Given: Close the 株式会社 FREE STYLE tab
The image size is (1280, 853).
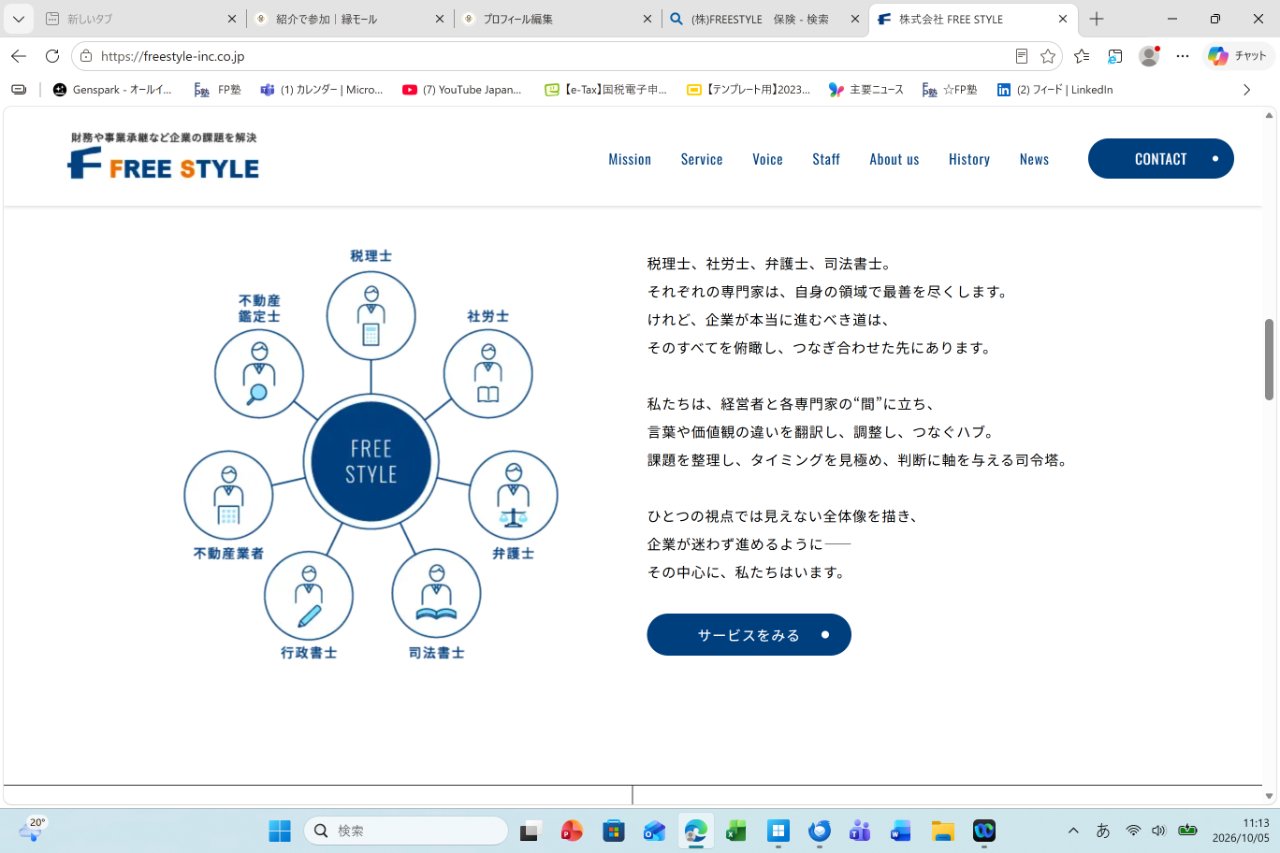Looking at the screenshot, I should [1064, 19].
